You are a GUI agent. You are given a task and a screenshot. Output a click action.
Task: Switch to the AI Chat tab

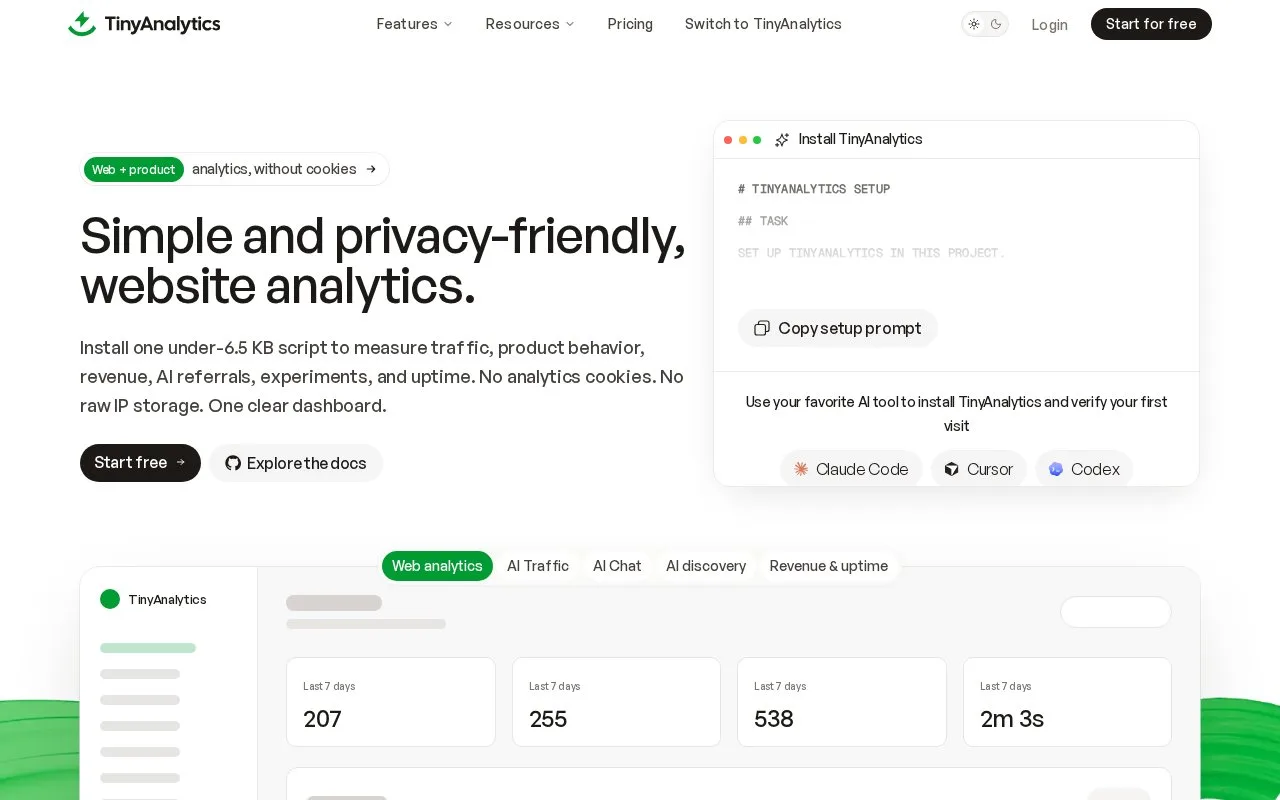click(x=617, y=566)
